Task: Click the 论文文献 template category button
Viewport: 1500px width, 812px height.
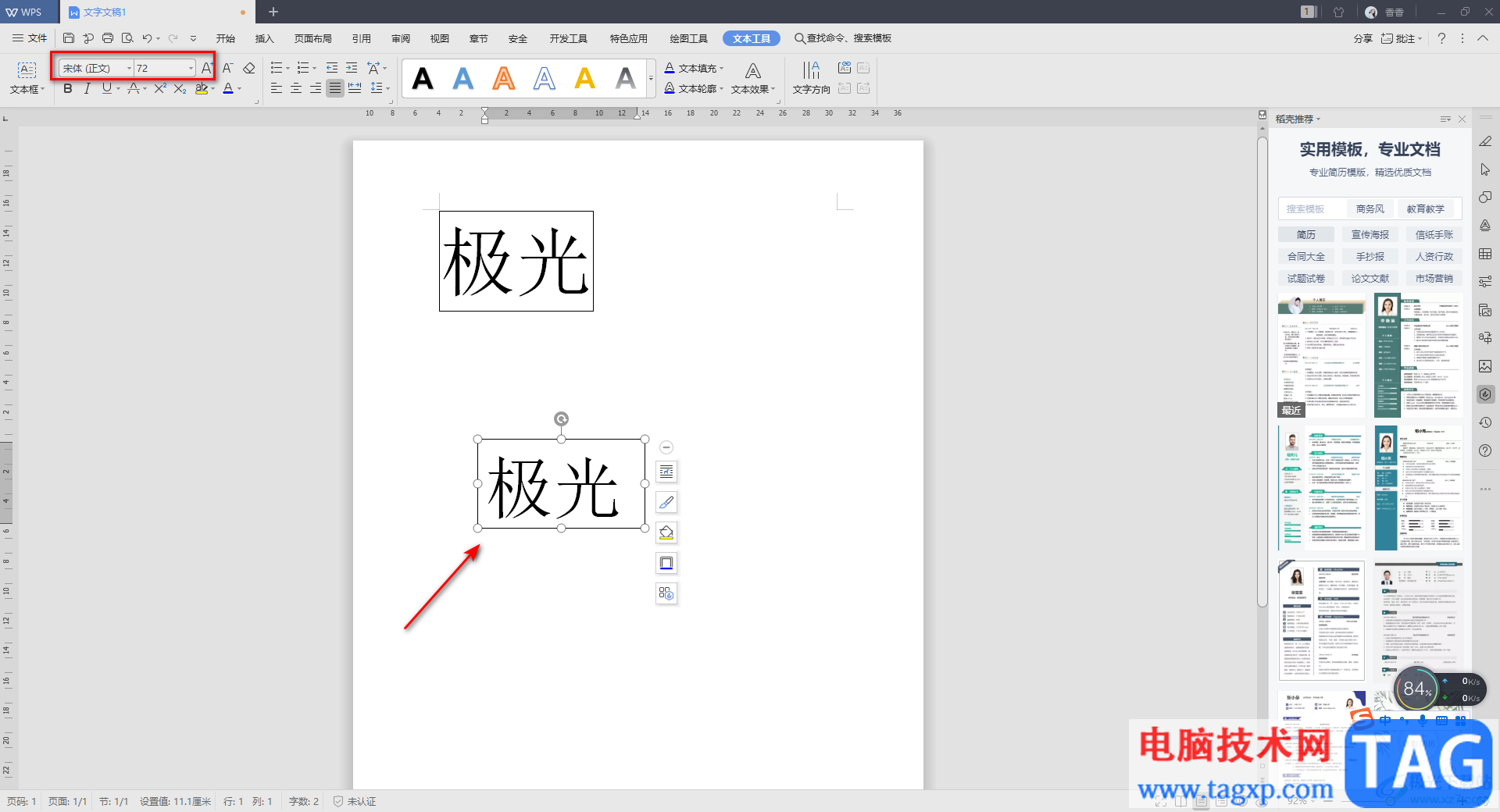Action: pyautogui.click(x=1370, y=278)
